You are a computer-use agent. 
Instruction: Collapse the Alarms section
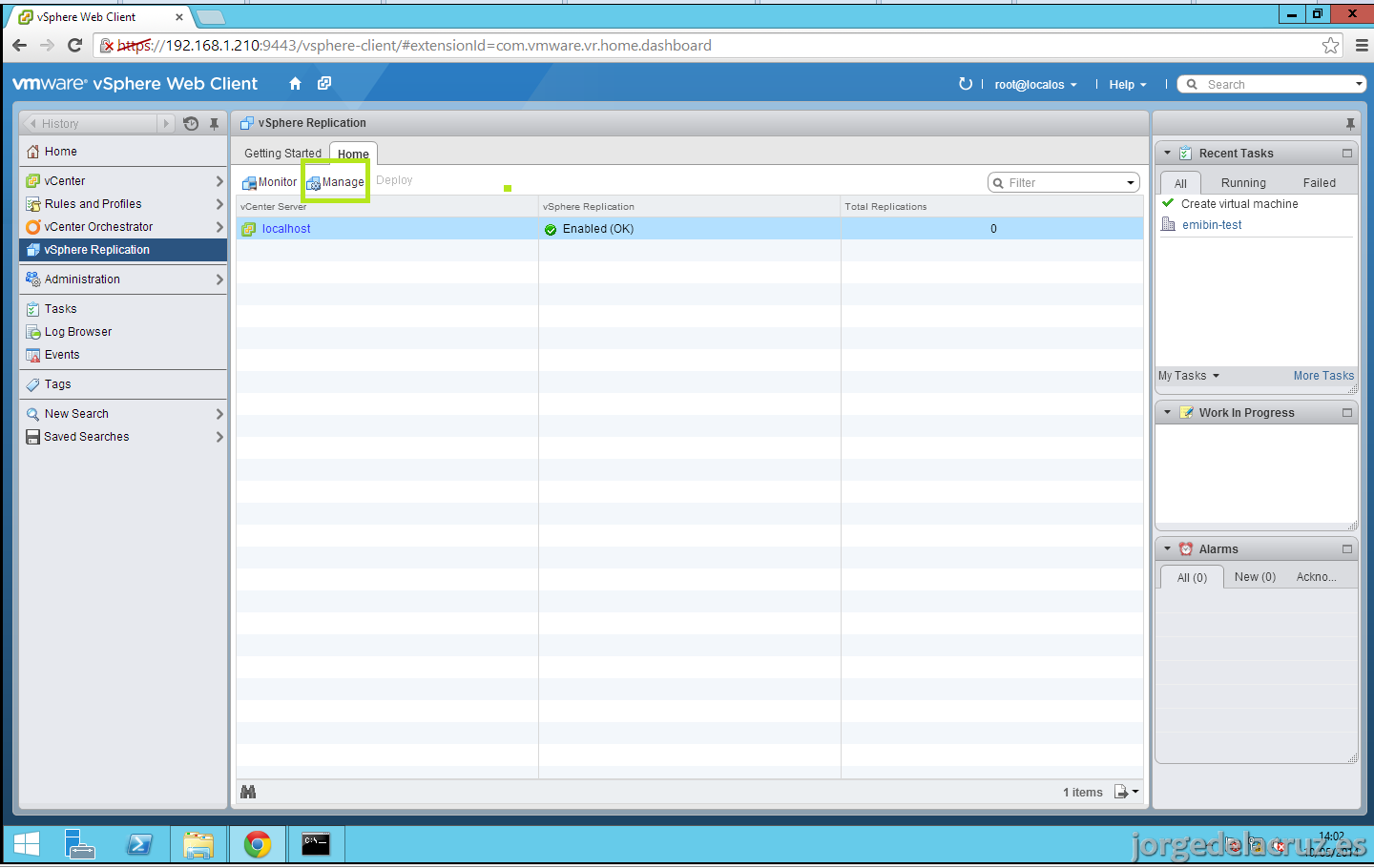click(1167, 548)
